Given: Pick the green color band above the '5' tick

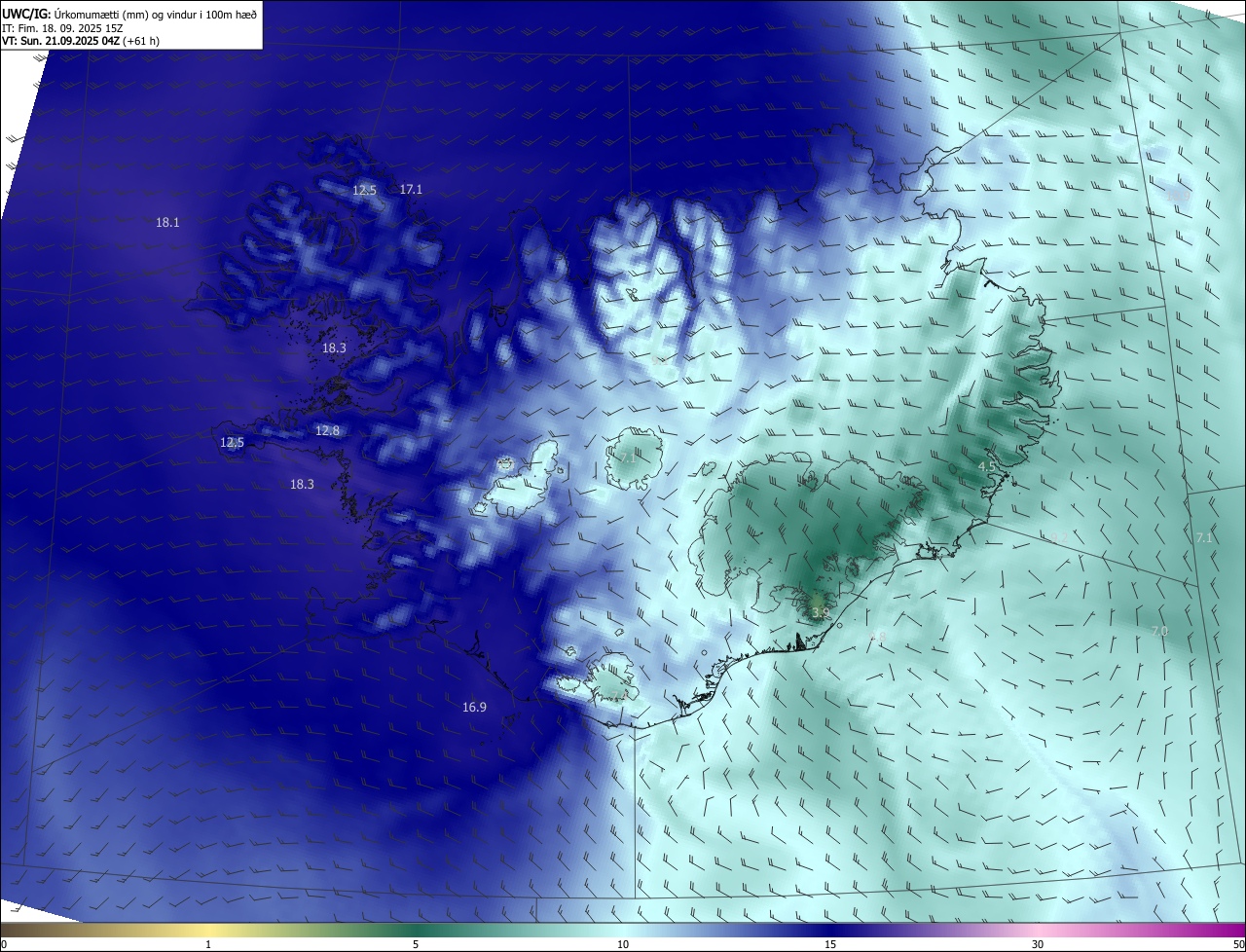Looking at the screenshot, I should click(416, 930).
